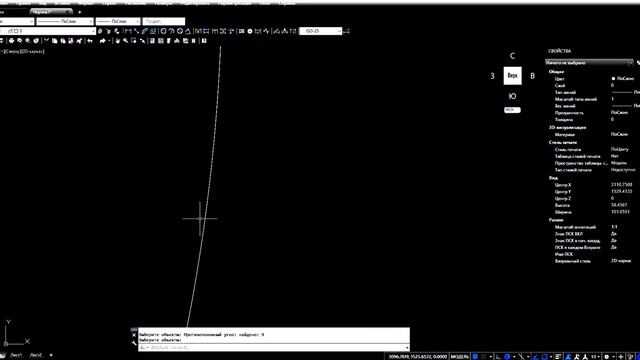Toggle ortho mode in status bar

(x=498, y=356)
